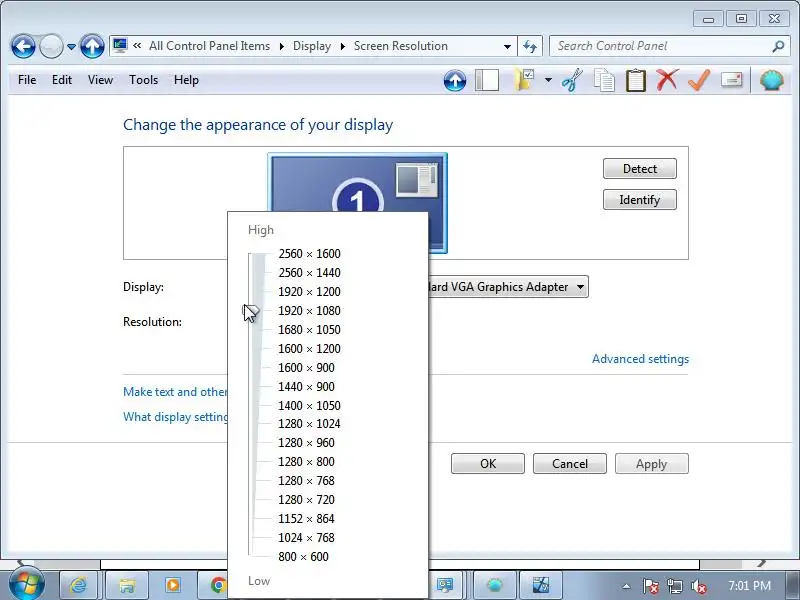This screenshot has height=600, width=800.
Task: Choose 1920 × 1080 resolution
Action: click(309, 310)
